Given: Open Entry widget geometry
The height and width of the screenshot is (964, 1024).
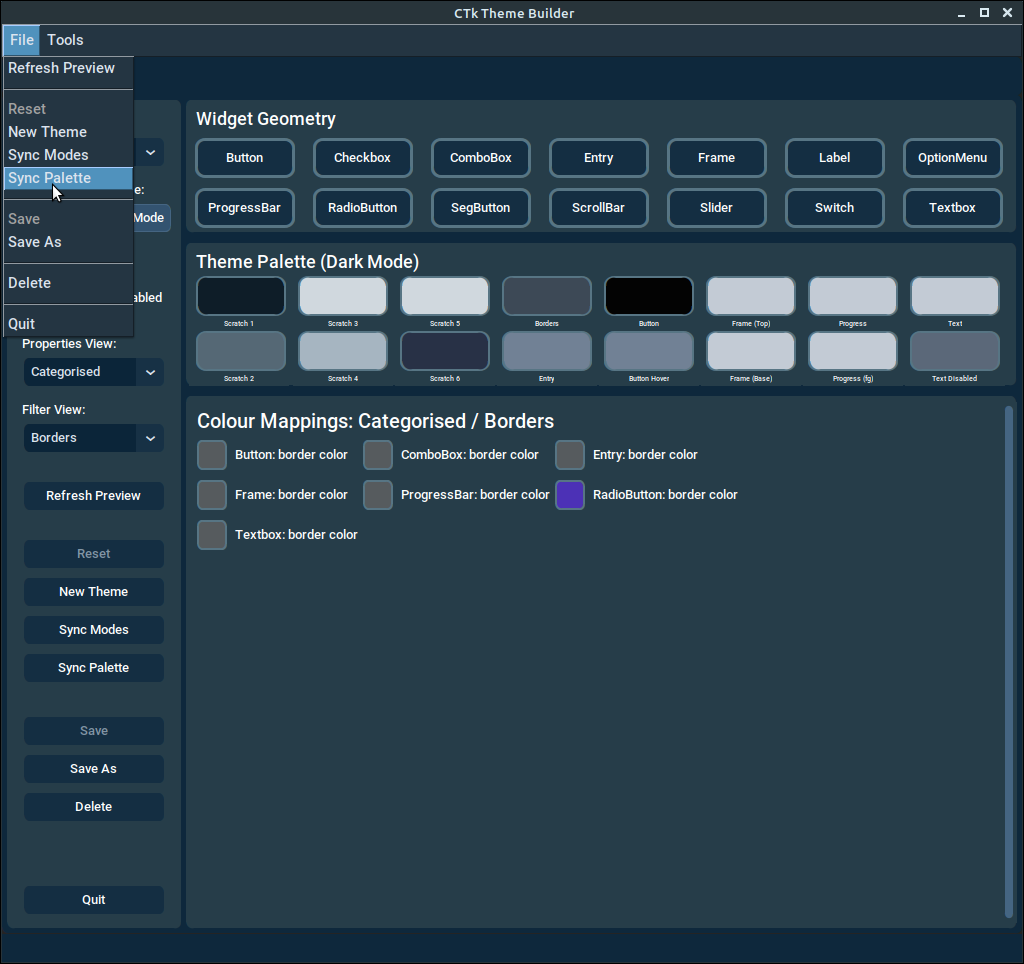Looking at the screenshot, I should coord(599,157).
